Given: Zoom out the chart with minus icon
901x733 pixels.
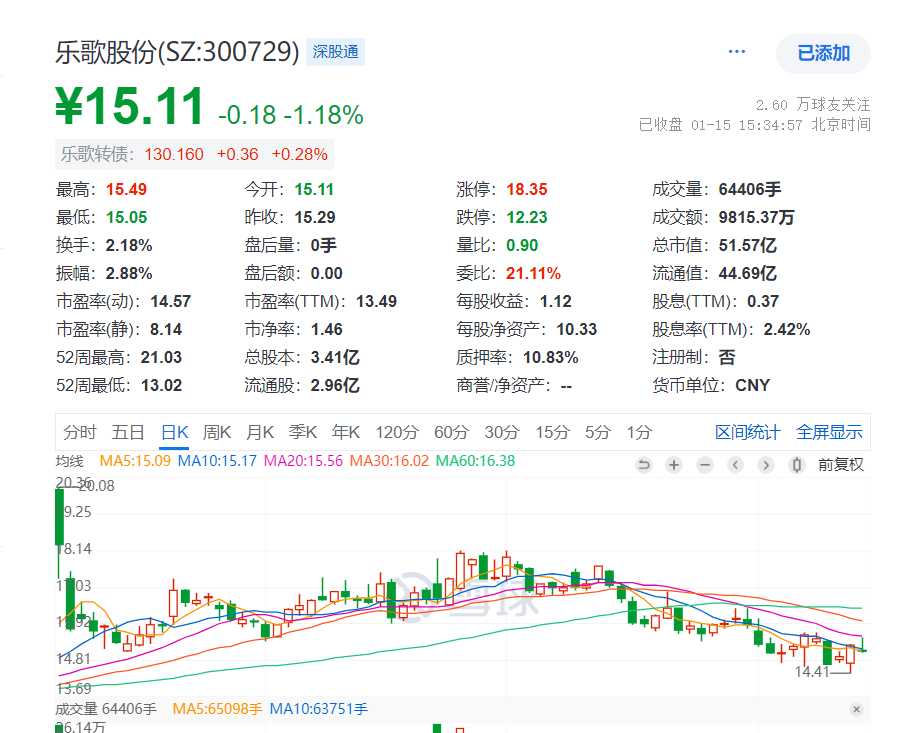Looking at the screenshot, I should [705, 465].
